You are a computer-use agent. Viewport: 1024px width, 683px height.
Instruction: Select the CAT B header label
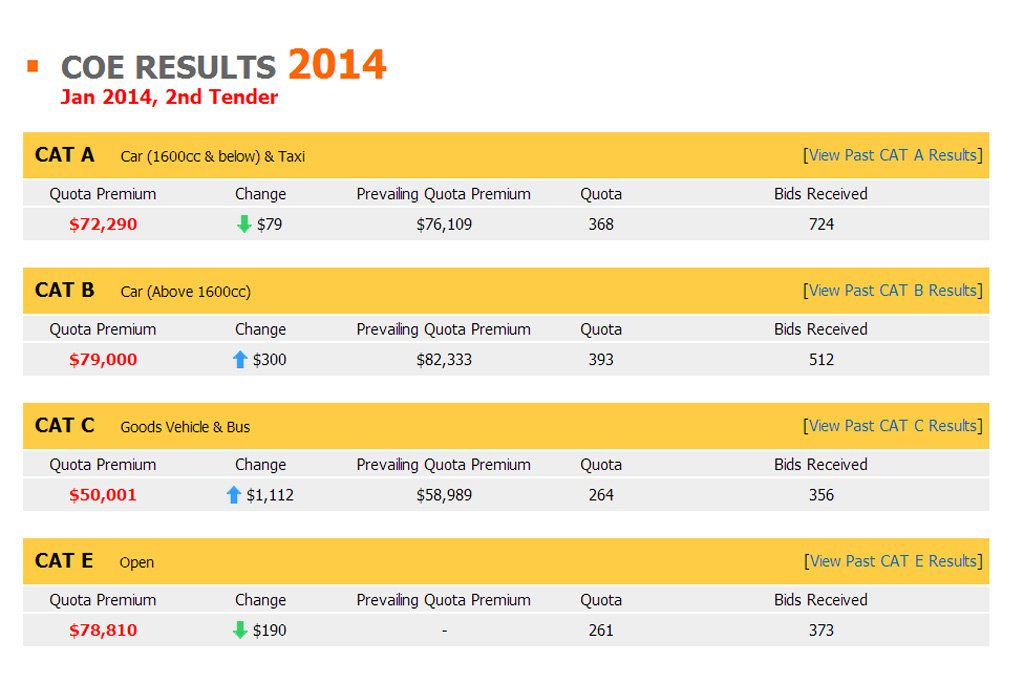click(x=65, y=290)
